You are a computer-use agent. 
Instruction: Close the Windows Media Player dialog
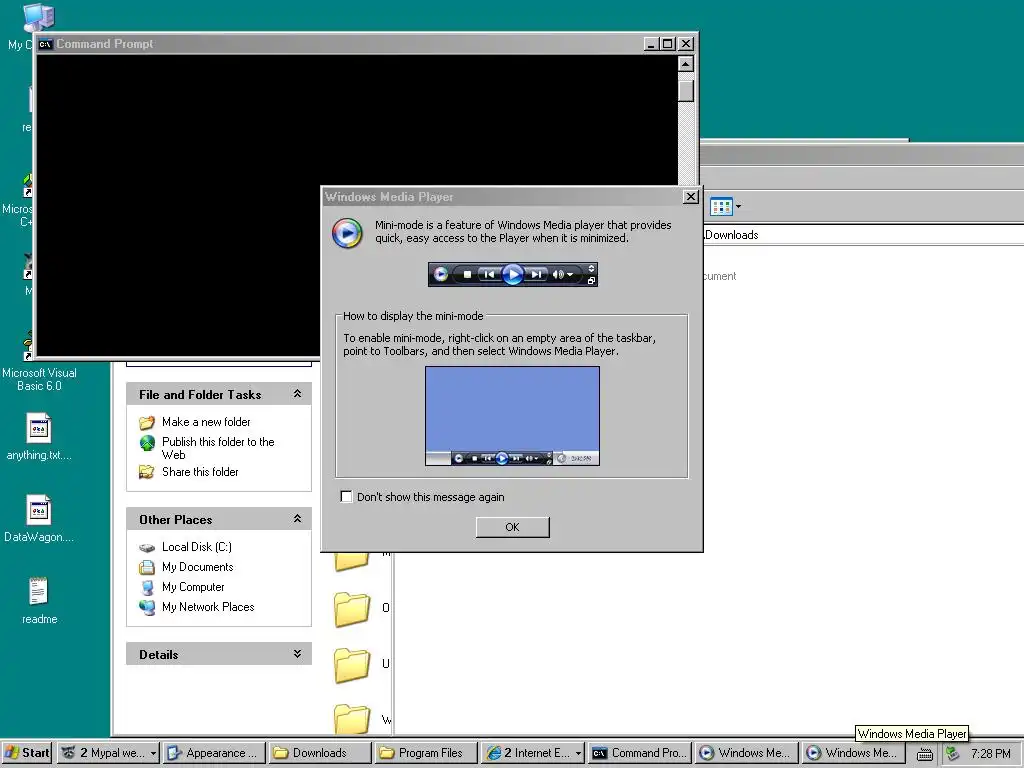click(x=691, y=197)
